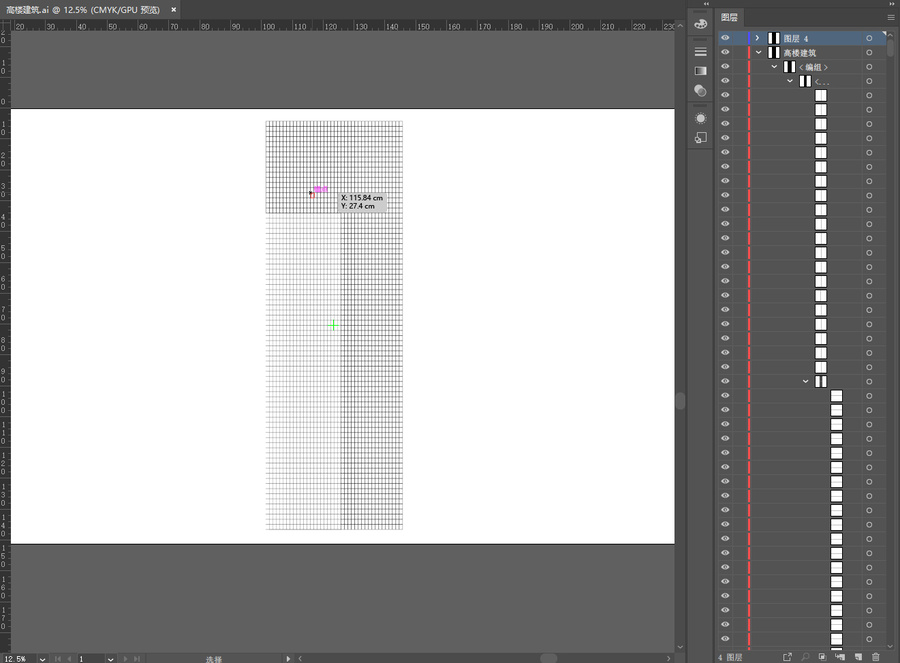This screenshot has width=900, height=663.
Task: Go to last artboard button
Action: (137, 658)
